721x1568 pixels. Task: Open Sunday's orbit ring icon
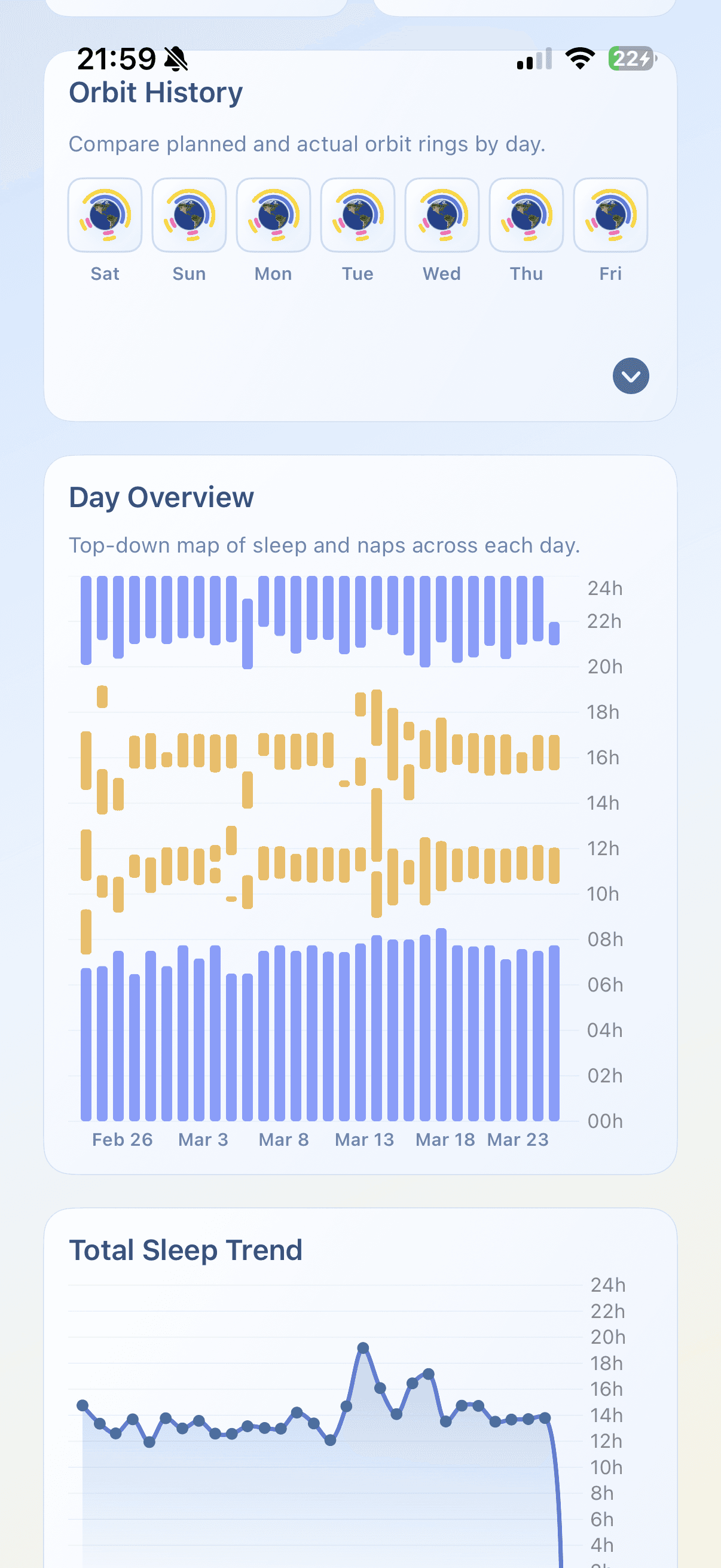[x=190, y=215]
